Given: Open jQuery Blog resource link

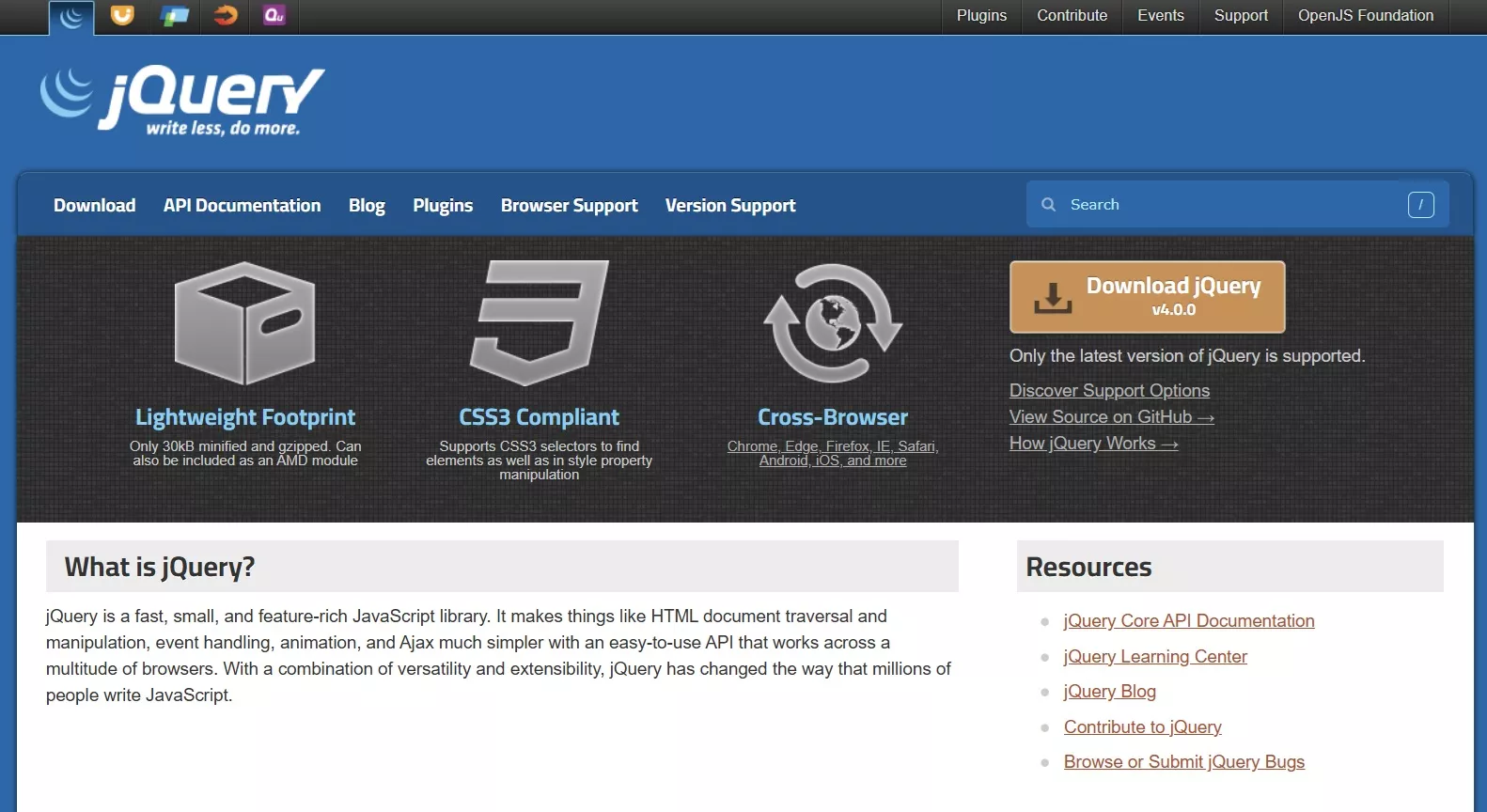Looking at the screenshot, I should tap(1110, 692).
